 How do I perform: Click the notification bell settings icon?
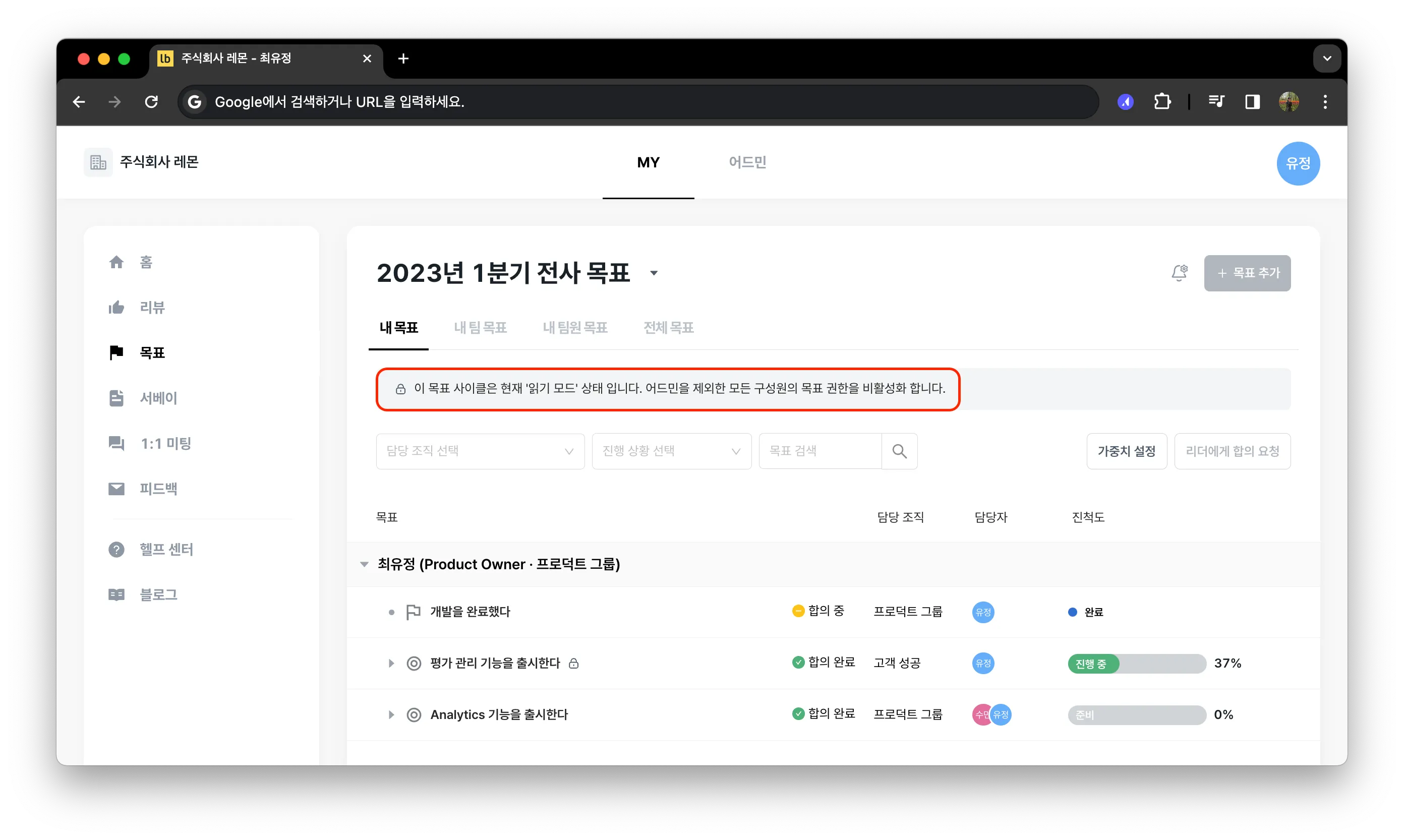(x=1180, y=273)
